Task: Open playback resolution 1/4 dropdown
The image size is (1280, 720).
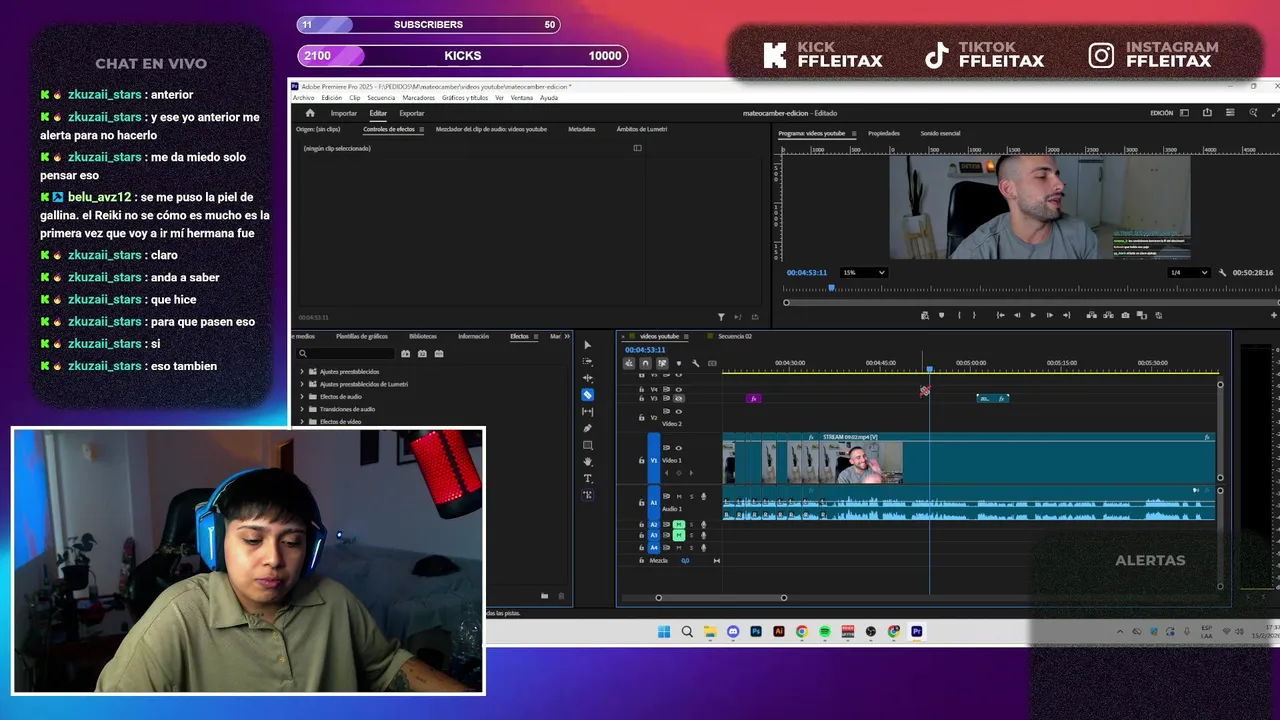Action: 1189,272
